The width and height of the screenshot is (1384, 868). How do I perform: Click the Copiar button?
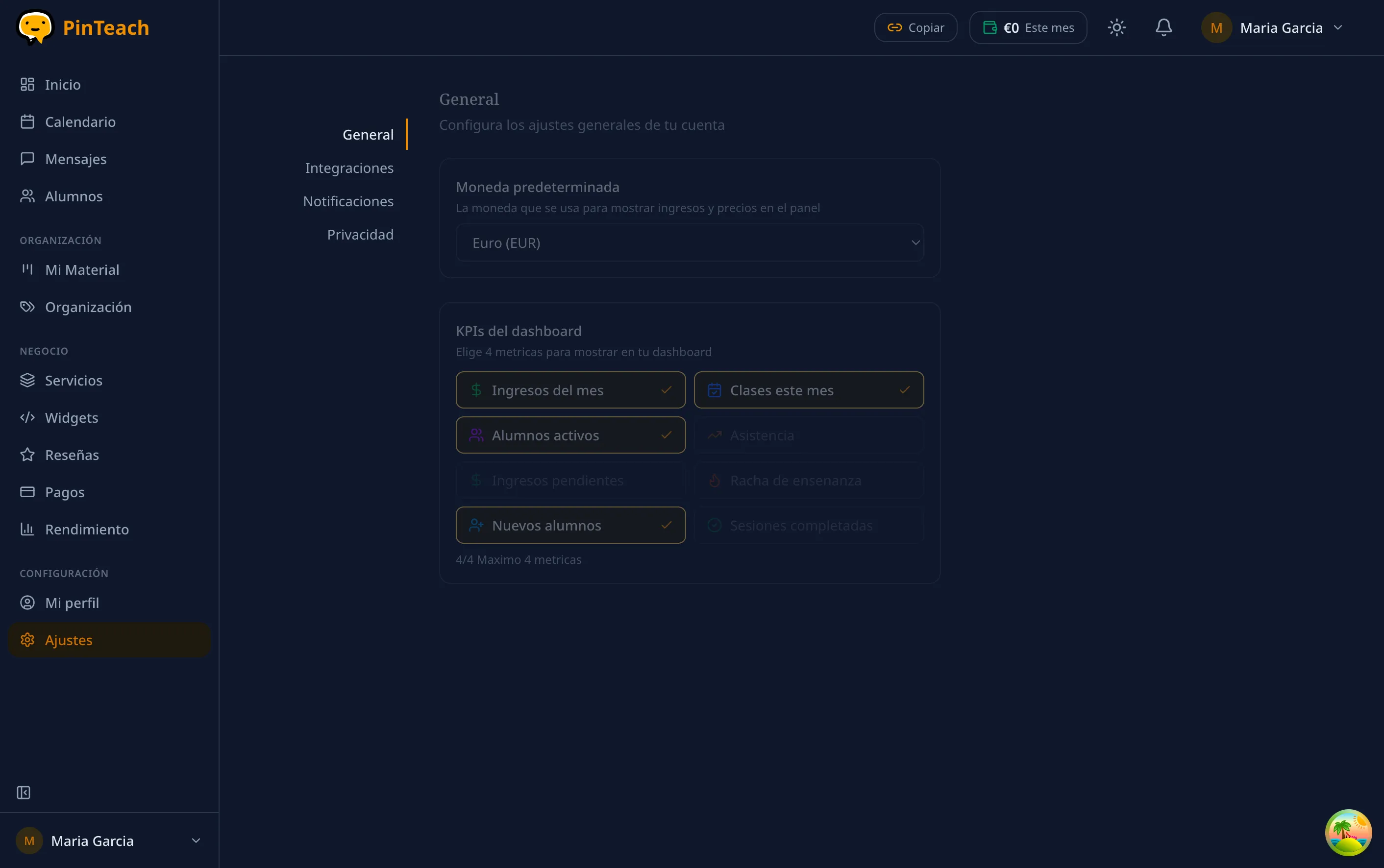pyautogui.click(x=914, y=27)
